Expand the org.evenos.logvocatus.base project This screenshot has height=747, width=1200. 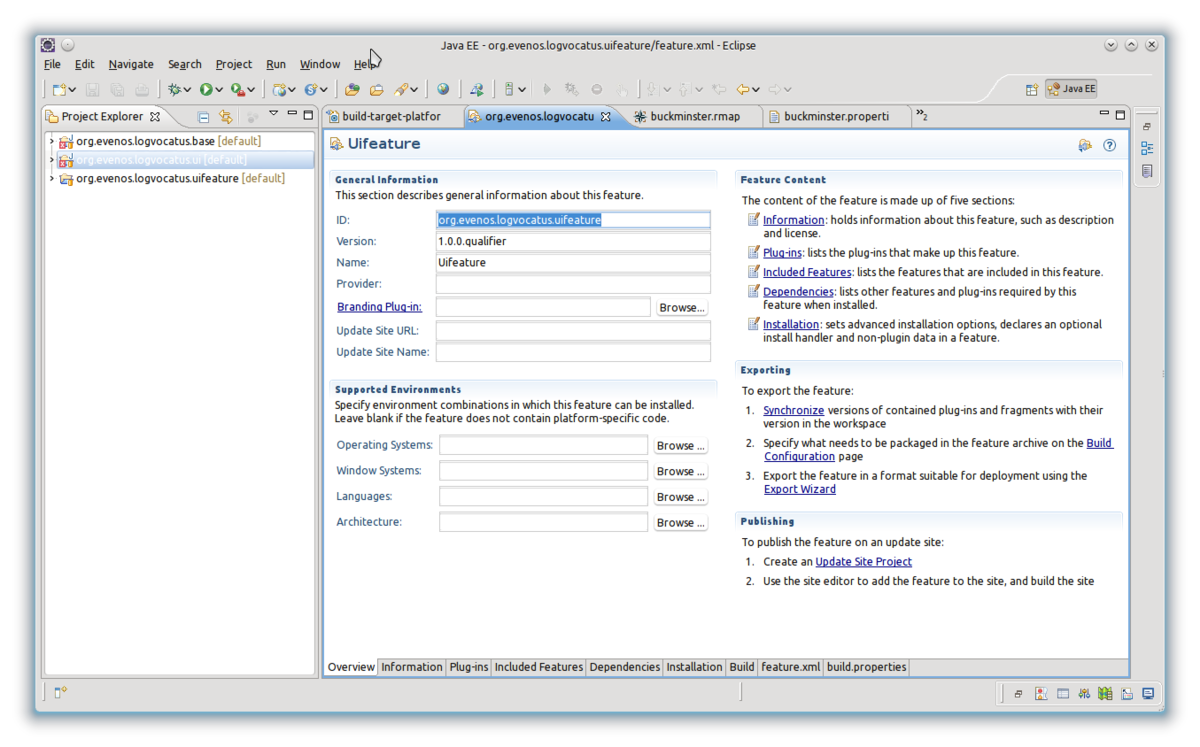point(52,142)
